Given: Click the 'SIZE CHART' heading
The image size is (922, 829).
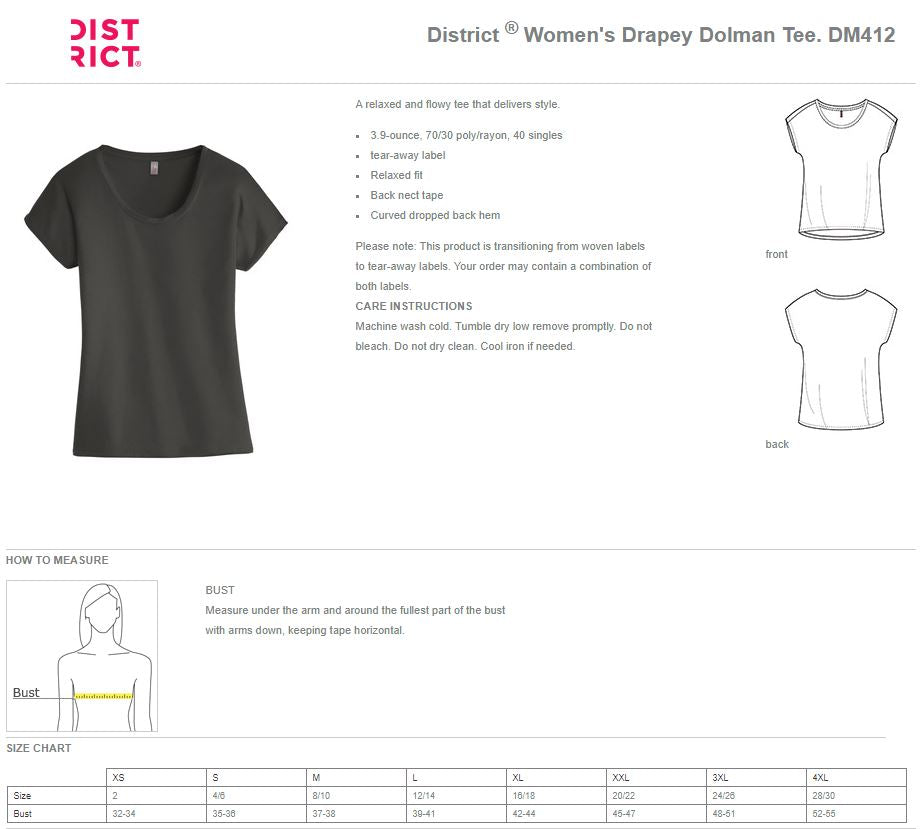Looking at the screenshot, I should point(39,748).
